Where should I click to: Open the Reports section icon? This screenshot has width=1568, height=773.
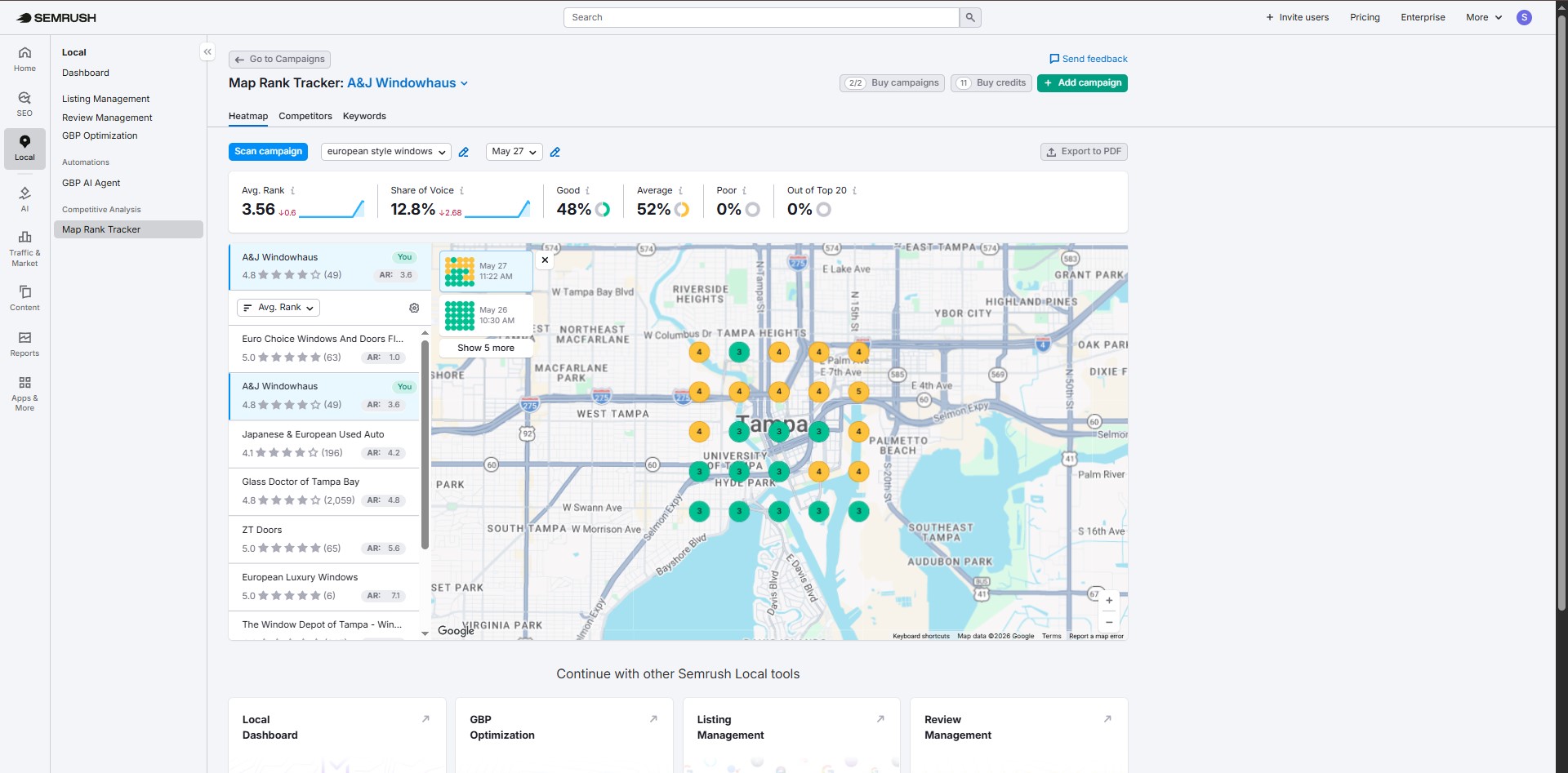coord(24,343)
